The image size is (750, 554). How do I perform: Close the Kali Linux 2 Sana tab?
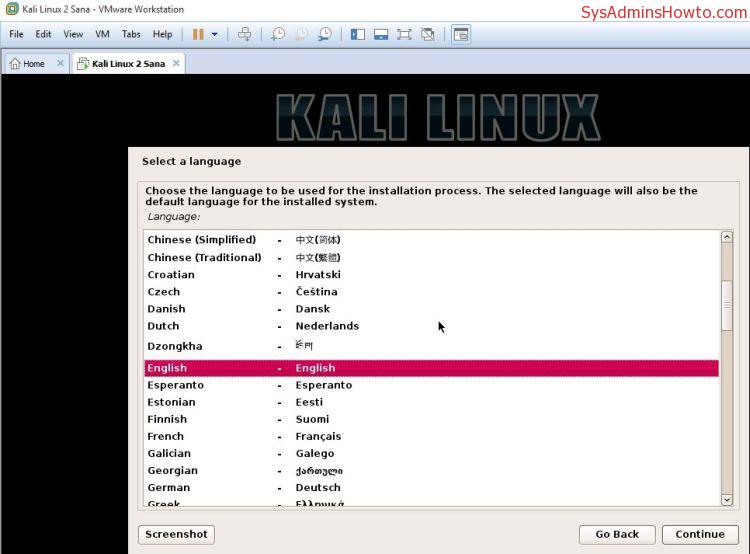(x=176, y=63)
